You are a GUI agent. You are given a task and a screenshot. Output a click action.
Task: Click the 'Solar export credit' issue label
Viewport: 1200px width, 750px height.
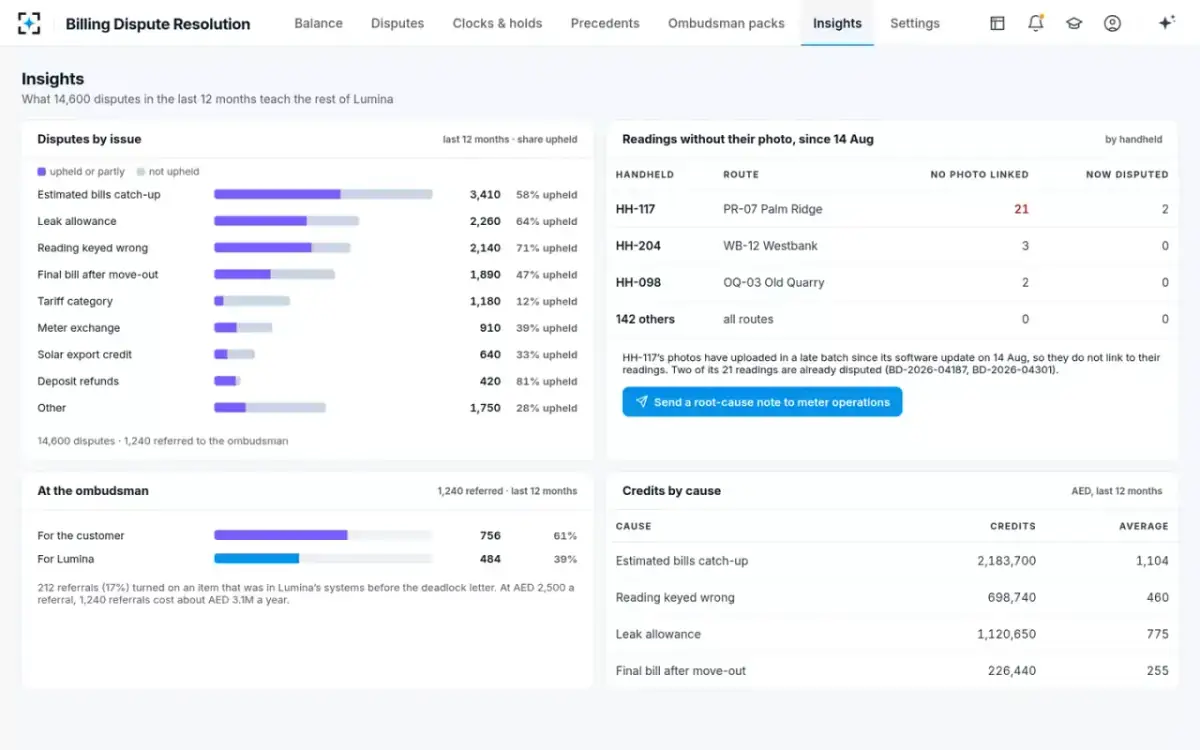click(85, 354)
